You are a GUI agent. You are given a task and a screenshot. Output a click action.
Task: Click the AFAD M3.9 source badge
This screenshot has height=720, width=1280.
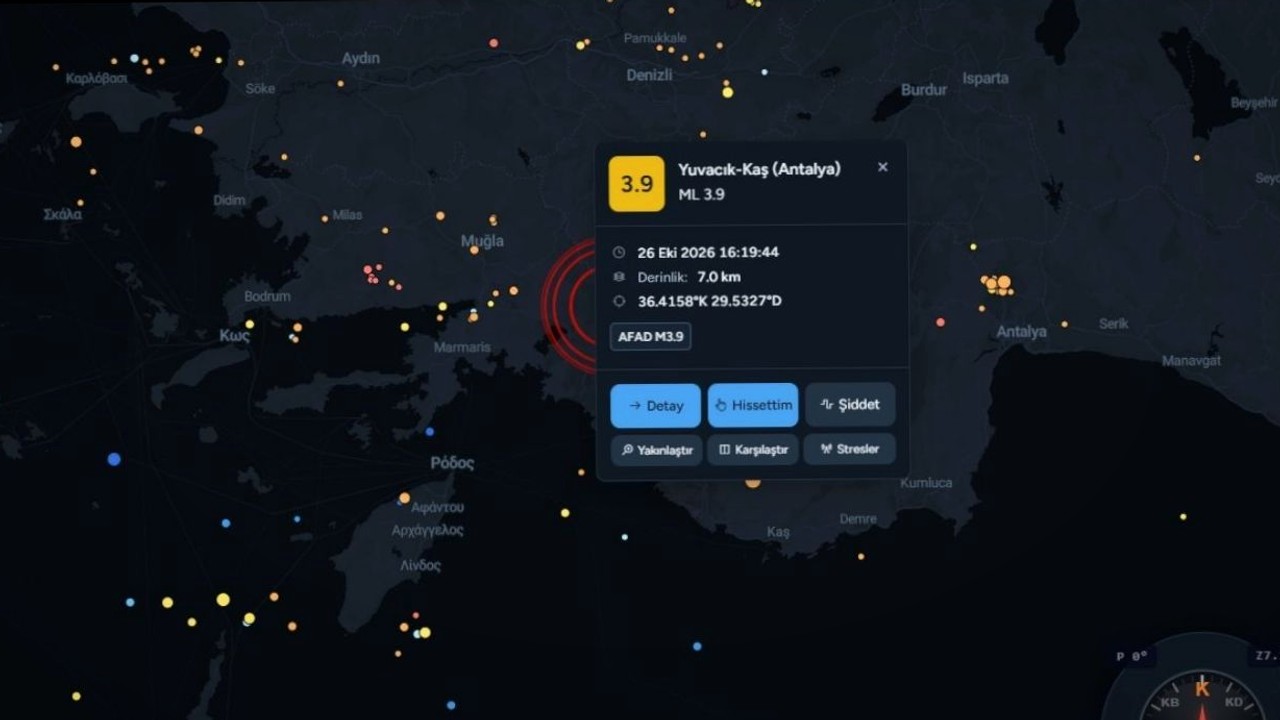click(x=650, y=337)
